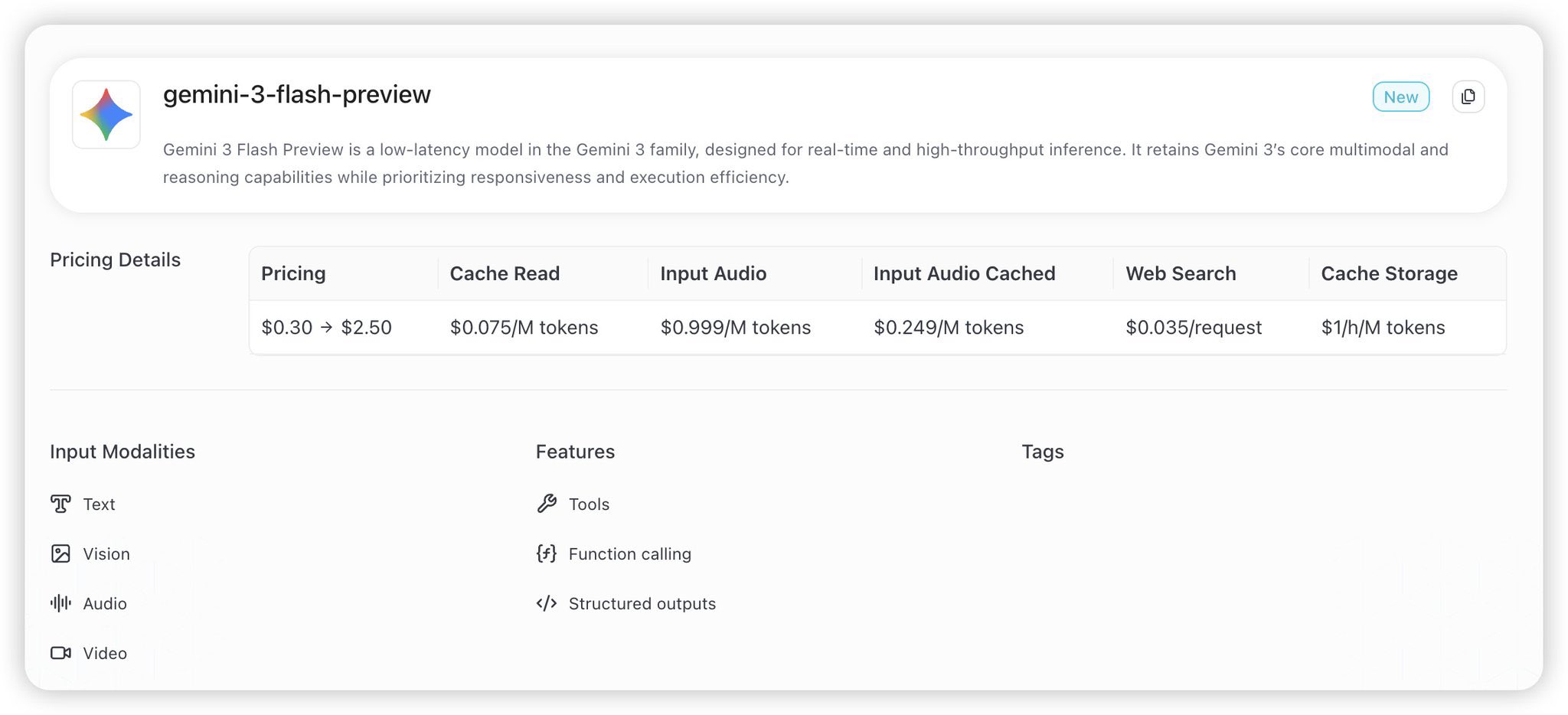Click the Tags section heading
This screenshot has width=1568, height=715.
pos(1042,452)
